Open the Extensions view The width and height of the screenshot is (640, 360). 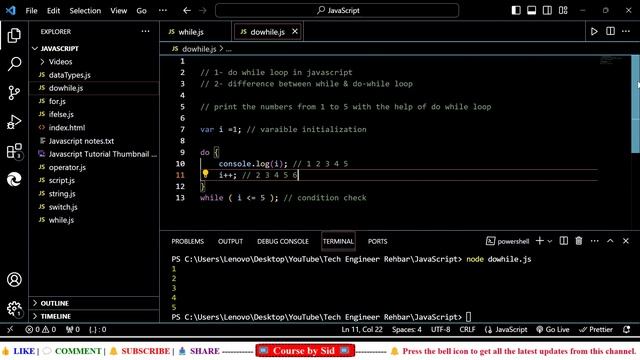14,151
